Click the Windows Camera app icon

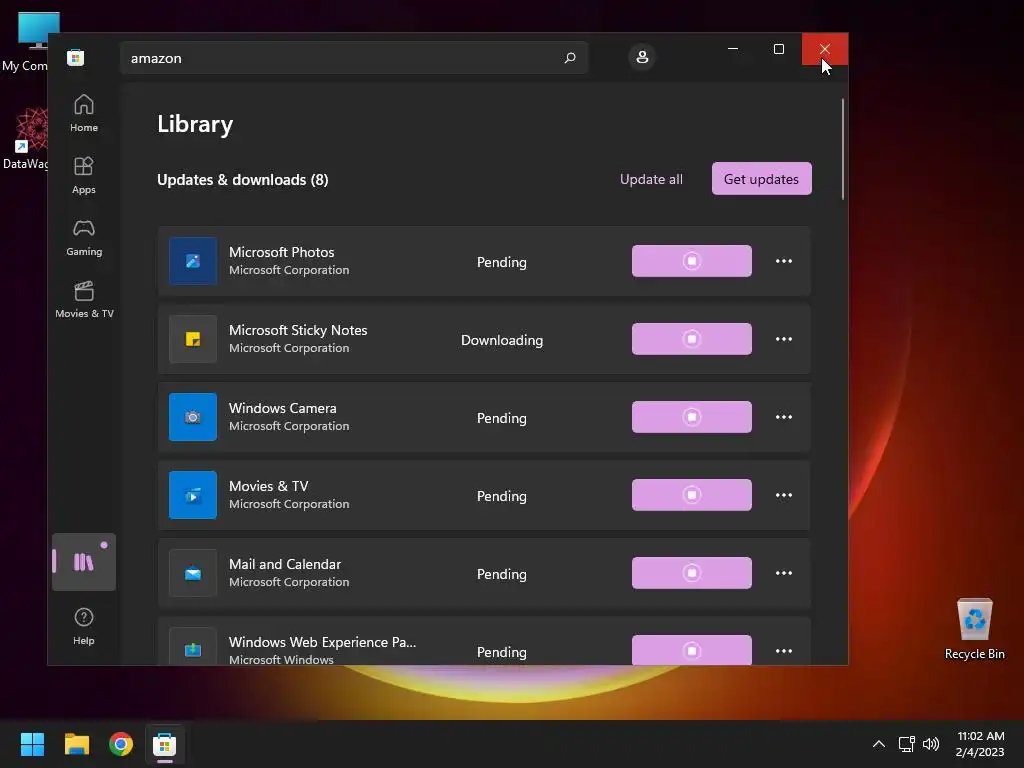193,417
